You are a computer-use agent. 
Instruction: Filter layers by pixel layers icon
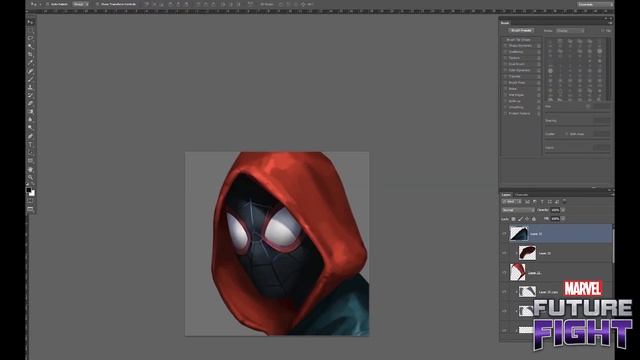point(527,202)
